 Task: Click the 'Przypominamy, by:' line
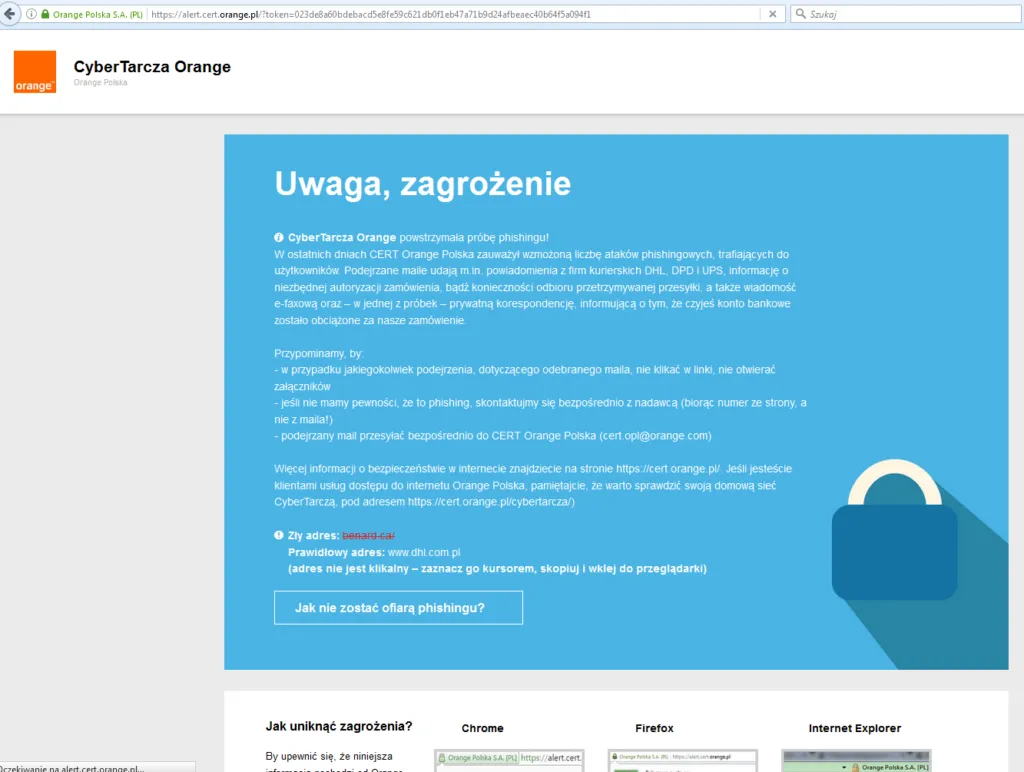pyautogui.click(x=319, y=353)
